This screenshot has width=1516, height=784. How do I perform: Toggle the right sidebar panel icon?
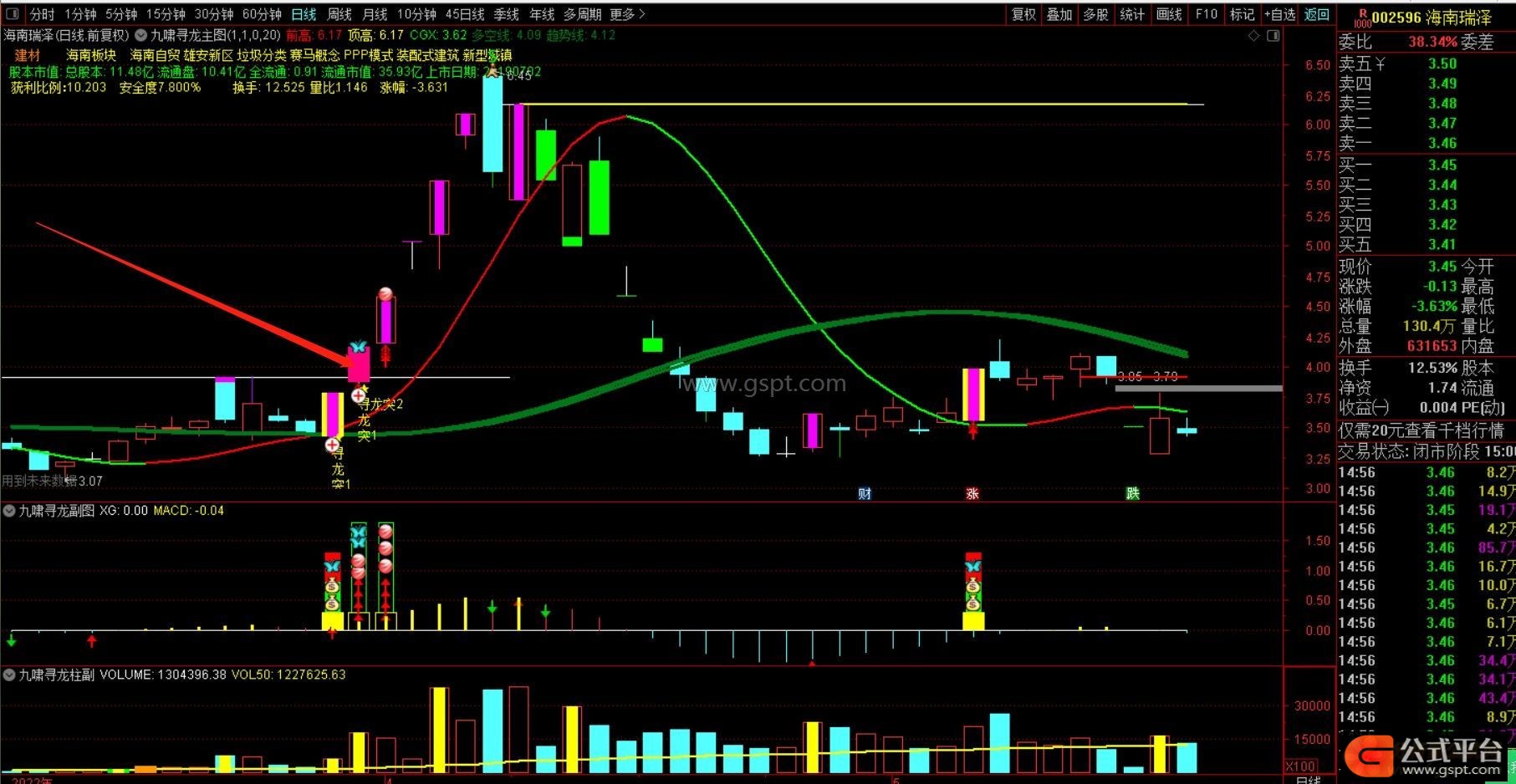pos(1273,36)
